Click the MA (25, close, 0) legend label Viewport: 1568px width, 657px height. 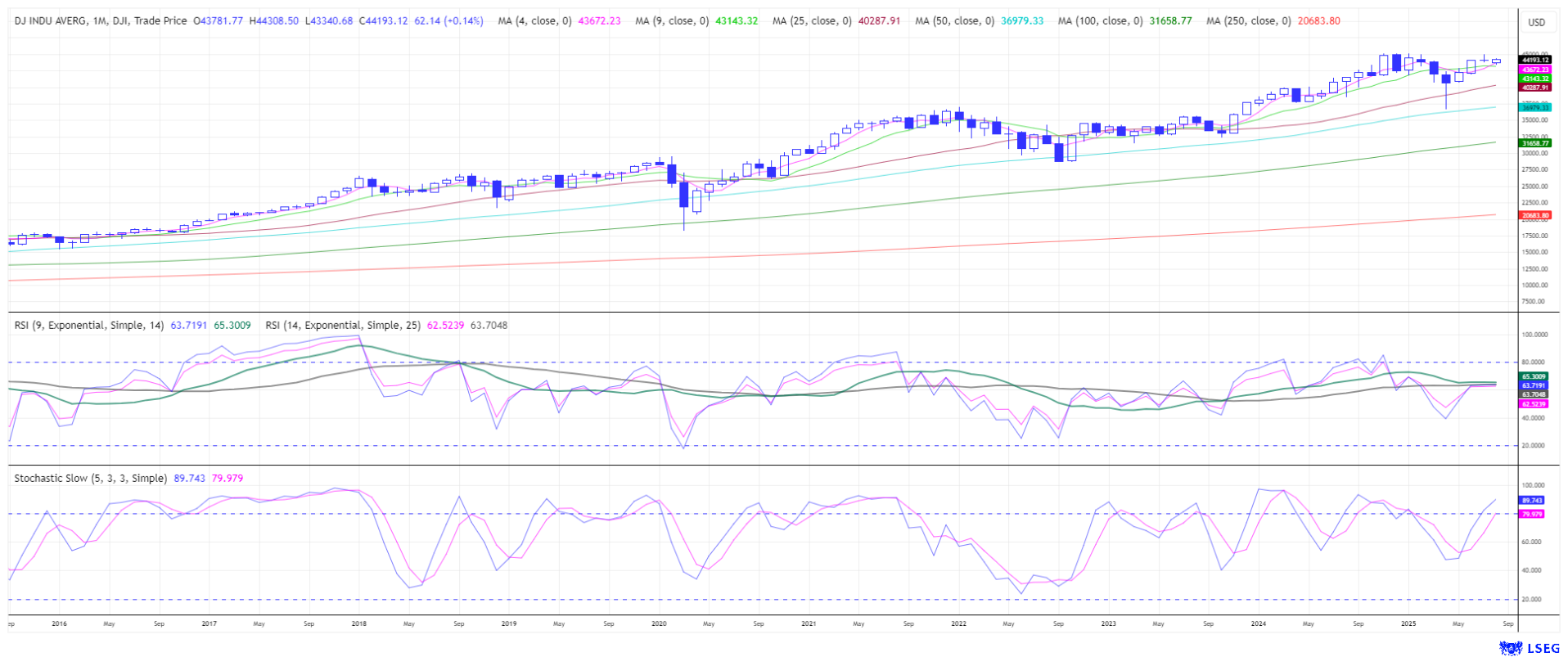point(811,20)
